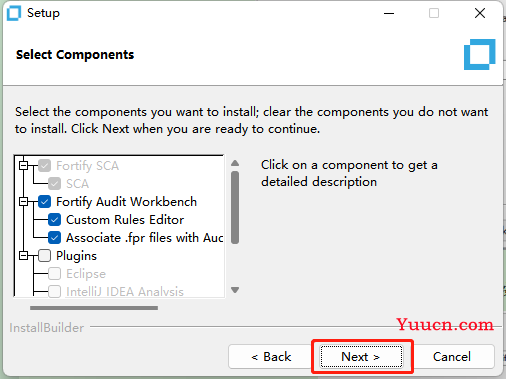Enable the Plugins checkbox
506x379 pixels.
pos(44,256)
